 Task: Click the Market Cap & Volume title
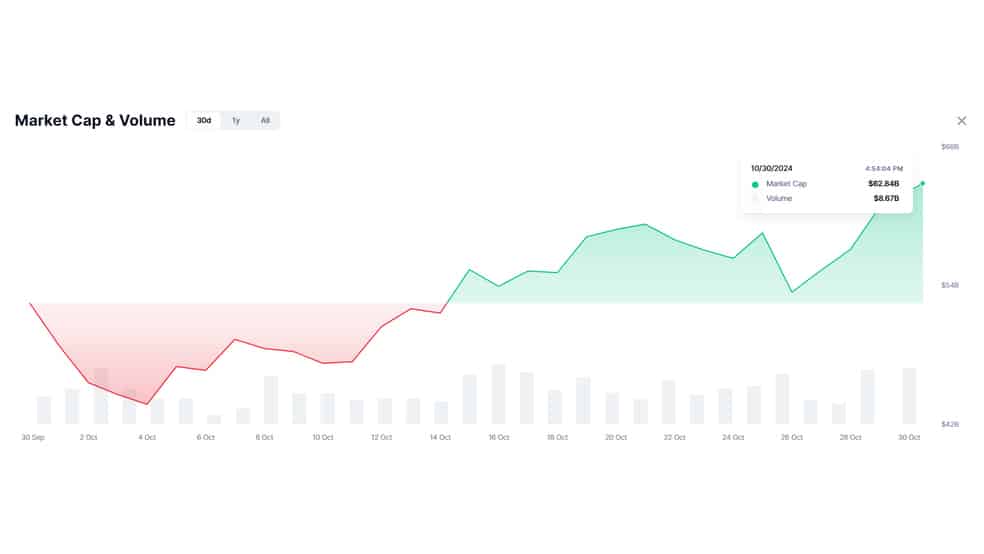coord(95,120)
